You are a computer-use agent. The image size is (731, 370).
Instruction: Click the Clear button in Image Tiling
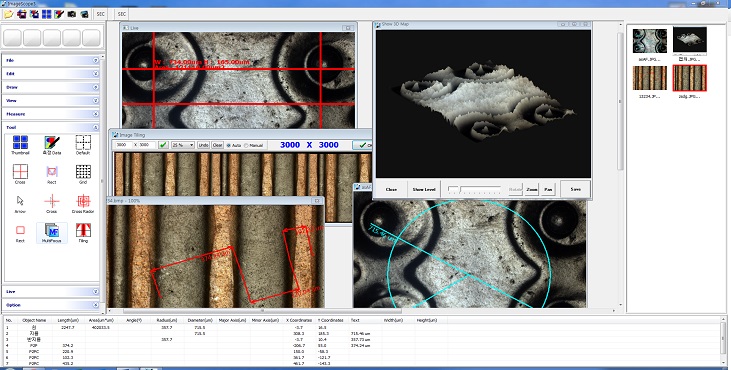(x=218, y=145)
